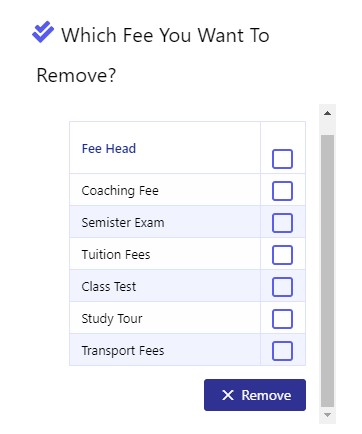
Task: Select the Semister Exam checkbox
Action: coord(282,223)
